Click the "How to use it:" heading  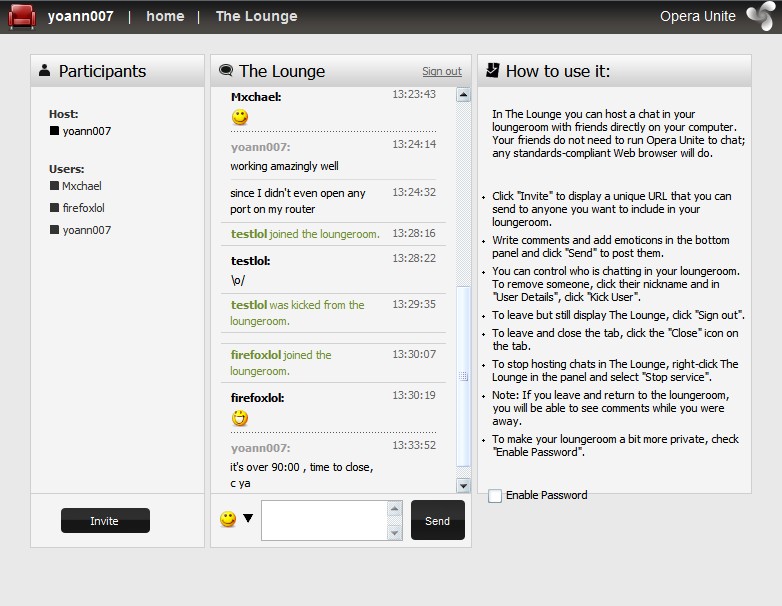558,71
